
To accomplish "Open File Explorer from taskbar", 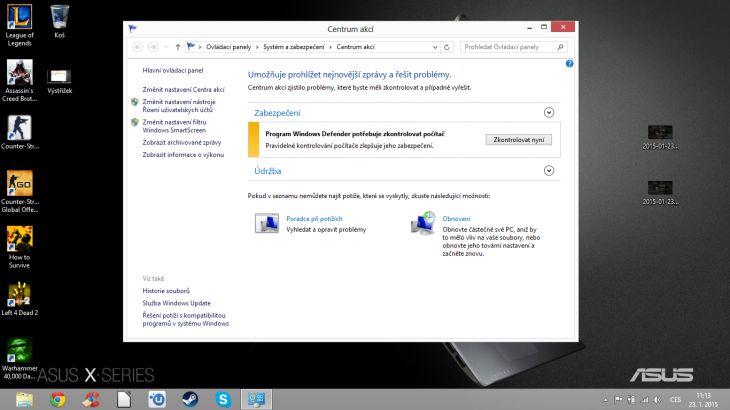I will pos(24,400).
